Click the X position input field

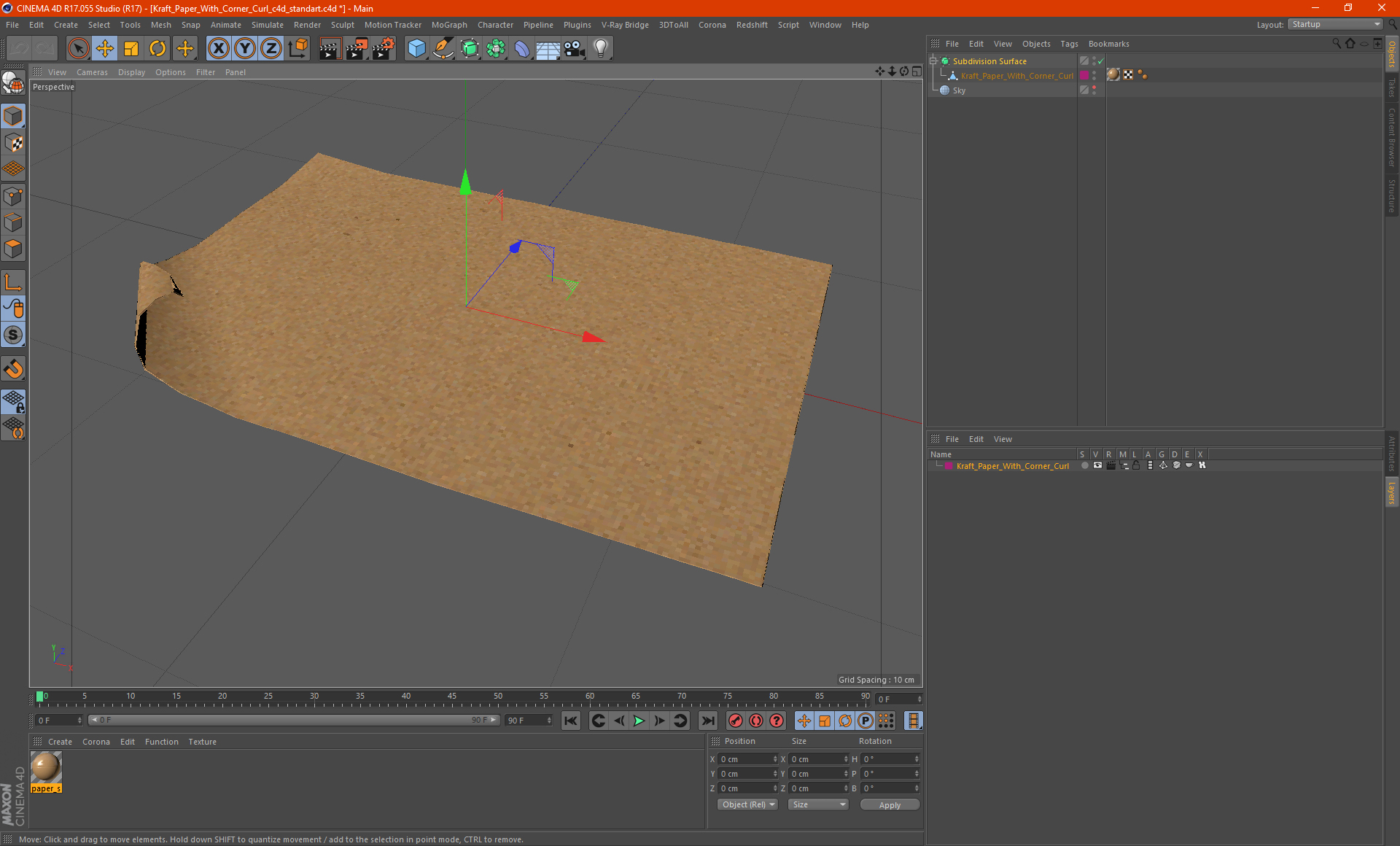pyautogui.click(x=747, y=759)
